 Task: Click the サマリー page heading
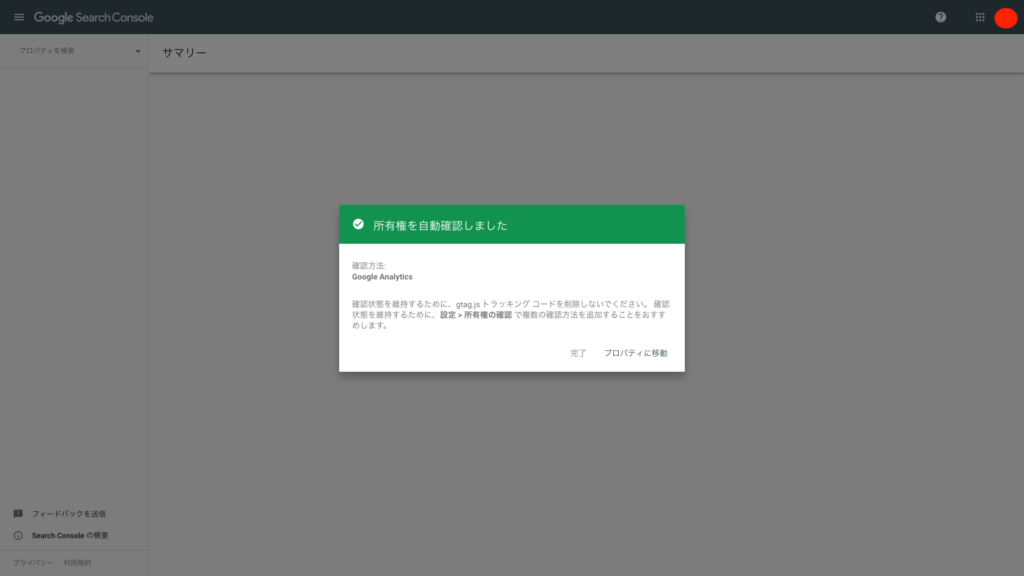coord(184,53)
